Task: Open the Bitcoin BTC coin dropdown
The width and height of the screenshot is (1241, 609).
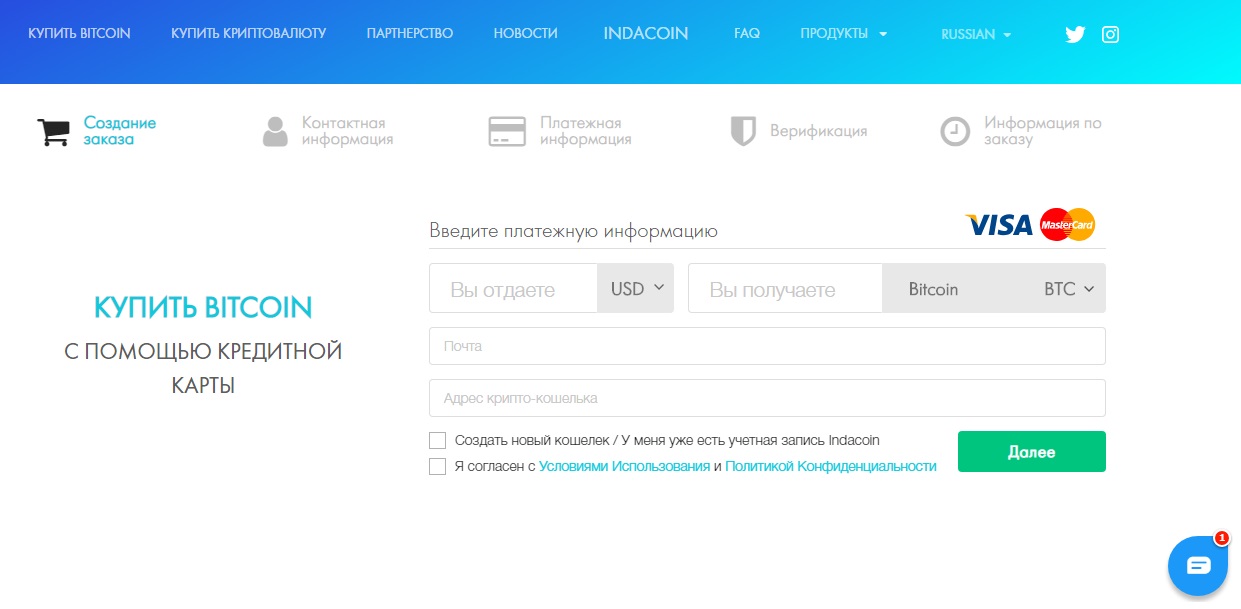Action: coord(994,289)
